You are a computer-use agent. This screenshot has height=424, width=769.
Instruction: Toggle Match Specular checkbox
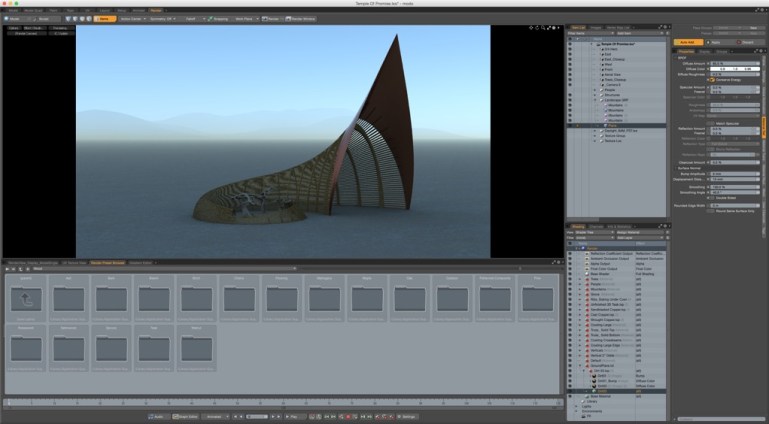pos(711,124)
